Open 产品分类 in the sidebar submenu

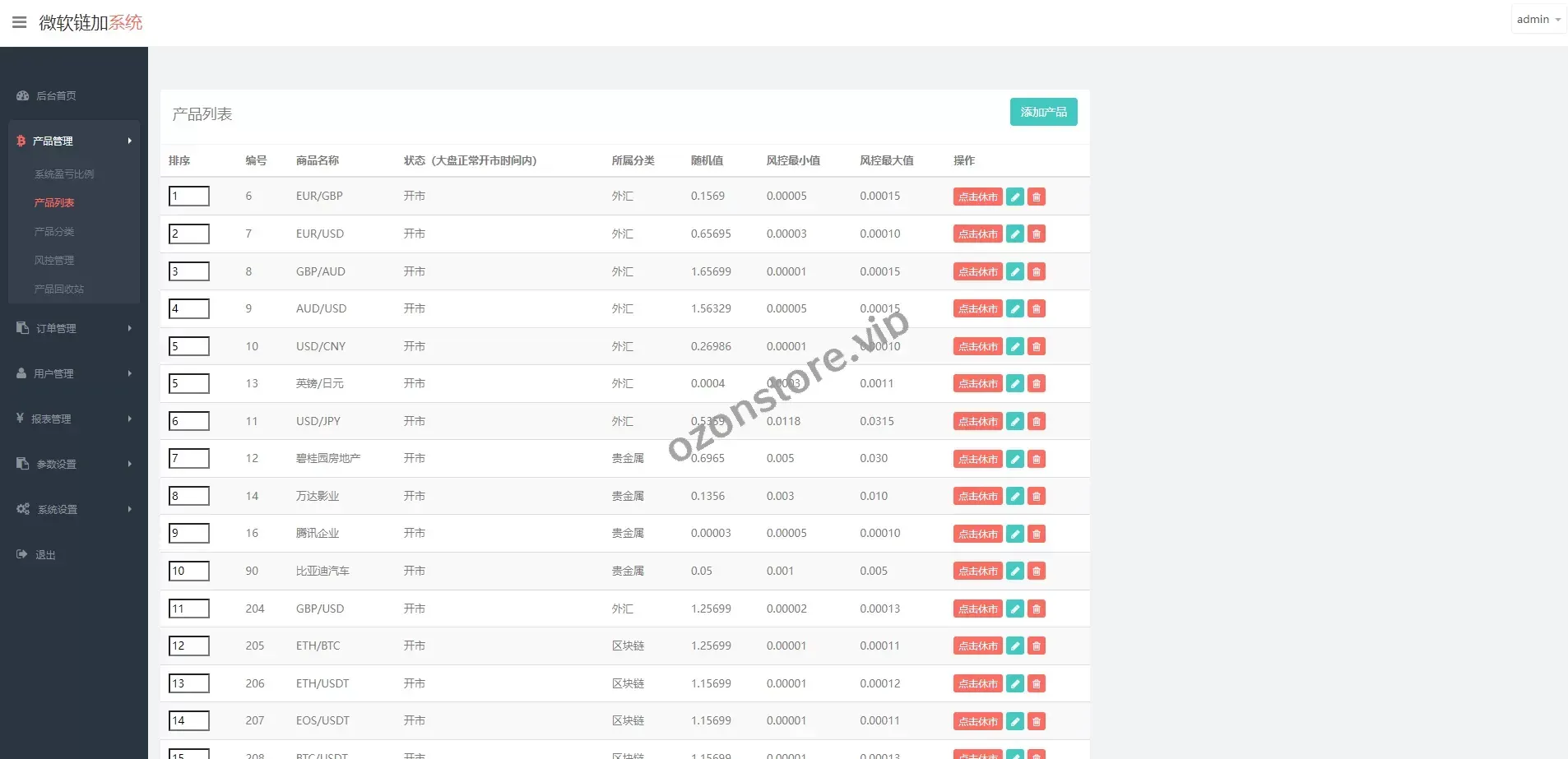tap(54, 232)
